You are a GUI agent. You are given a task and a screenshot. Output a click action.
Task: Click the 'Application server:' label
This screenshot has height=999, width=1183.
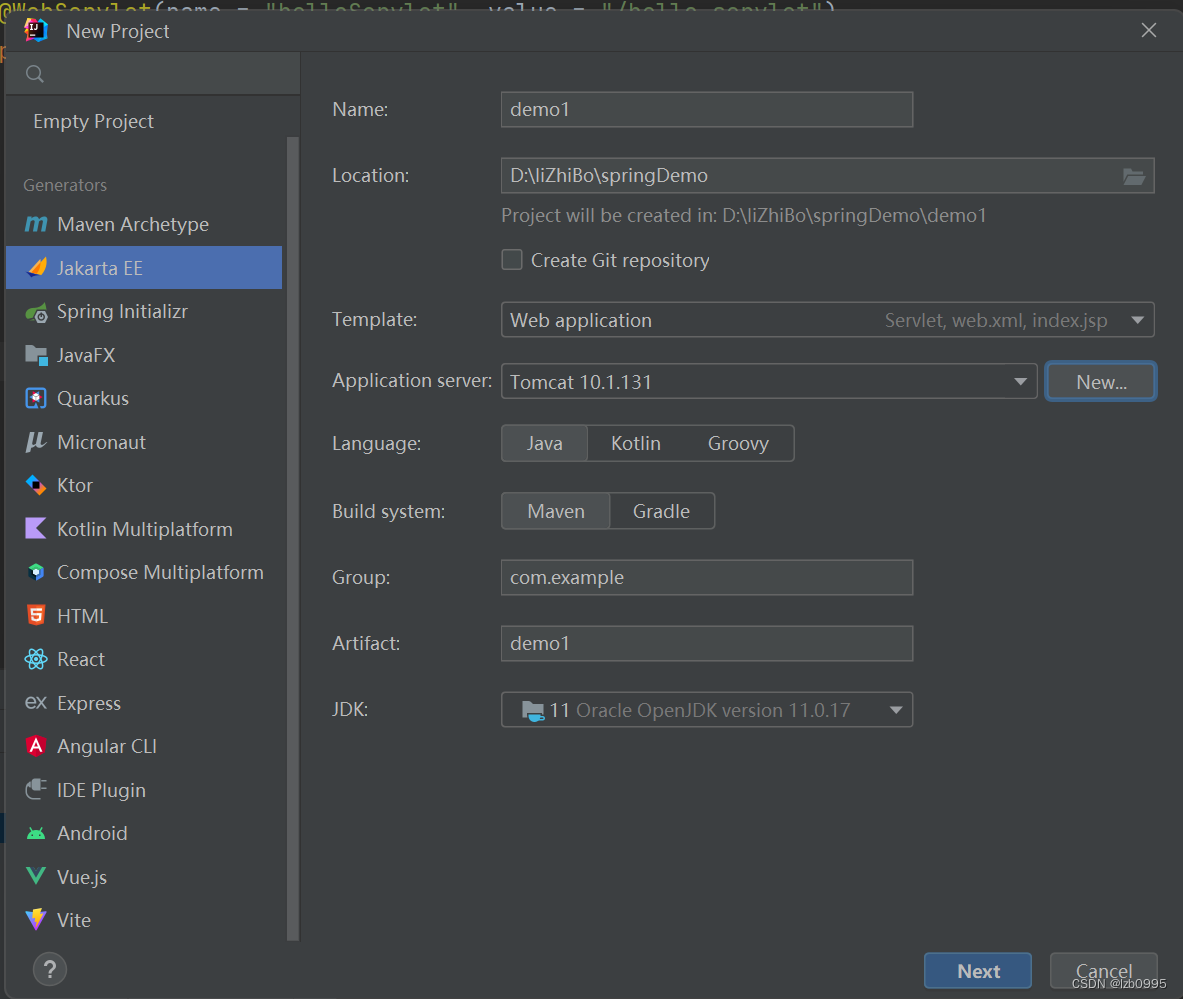point(412,380)
